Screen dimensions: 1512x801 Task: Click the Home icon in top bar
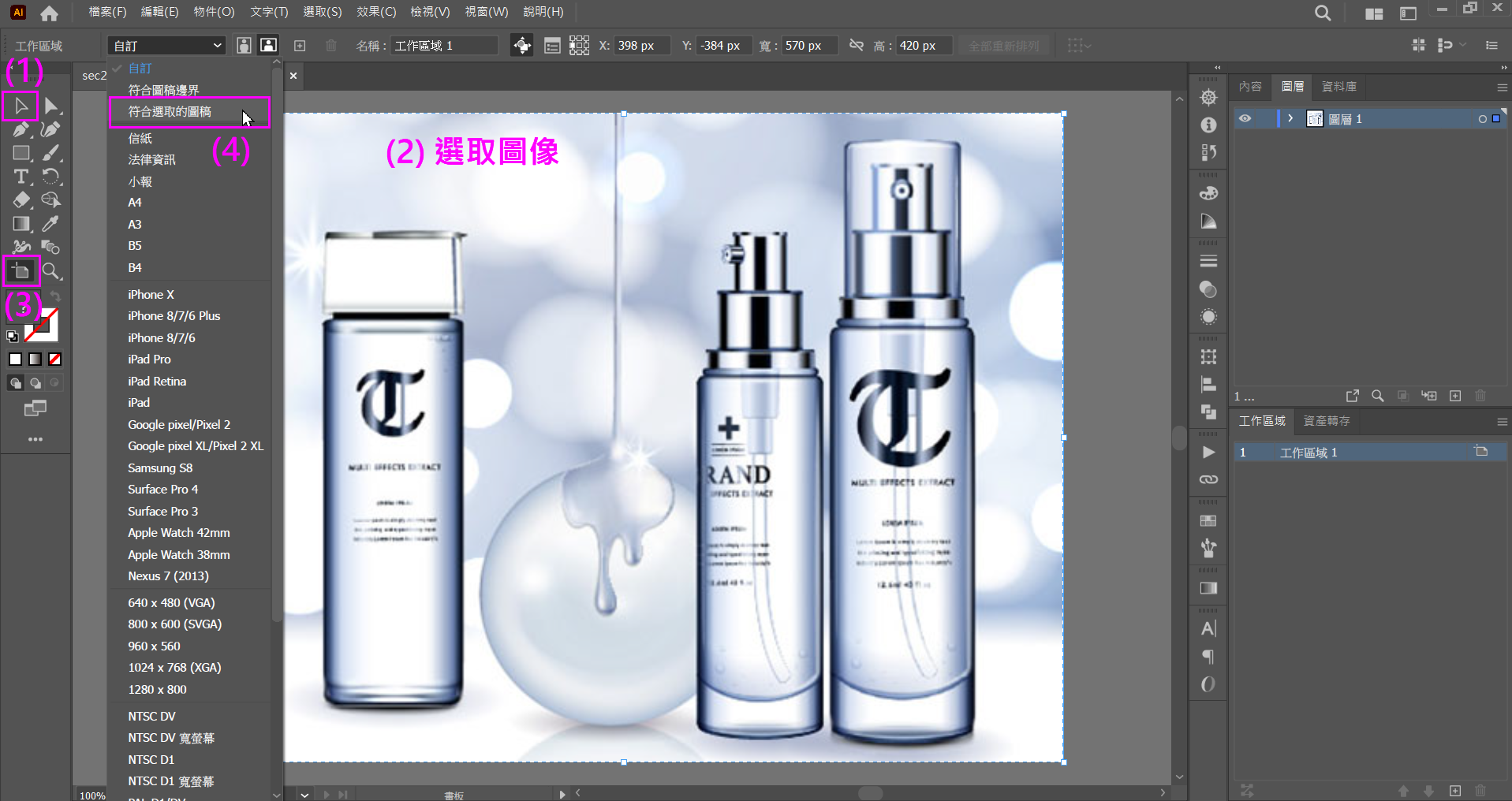click(49, 13)
